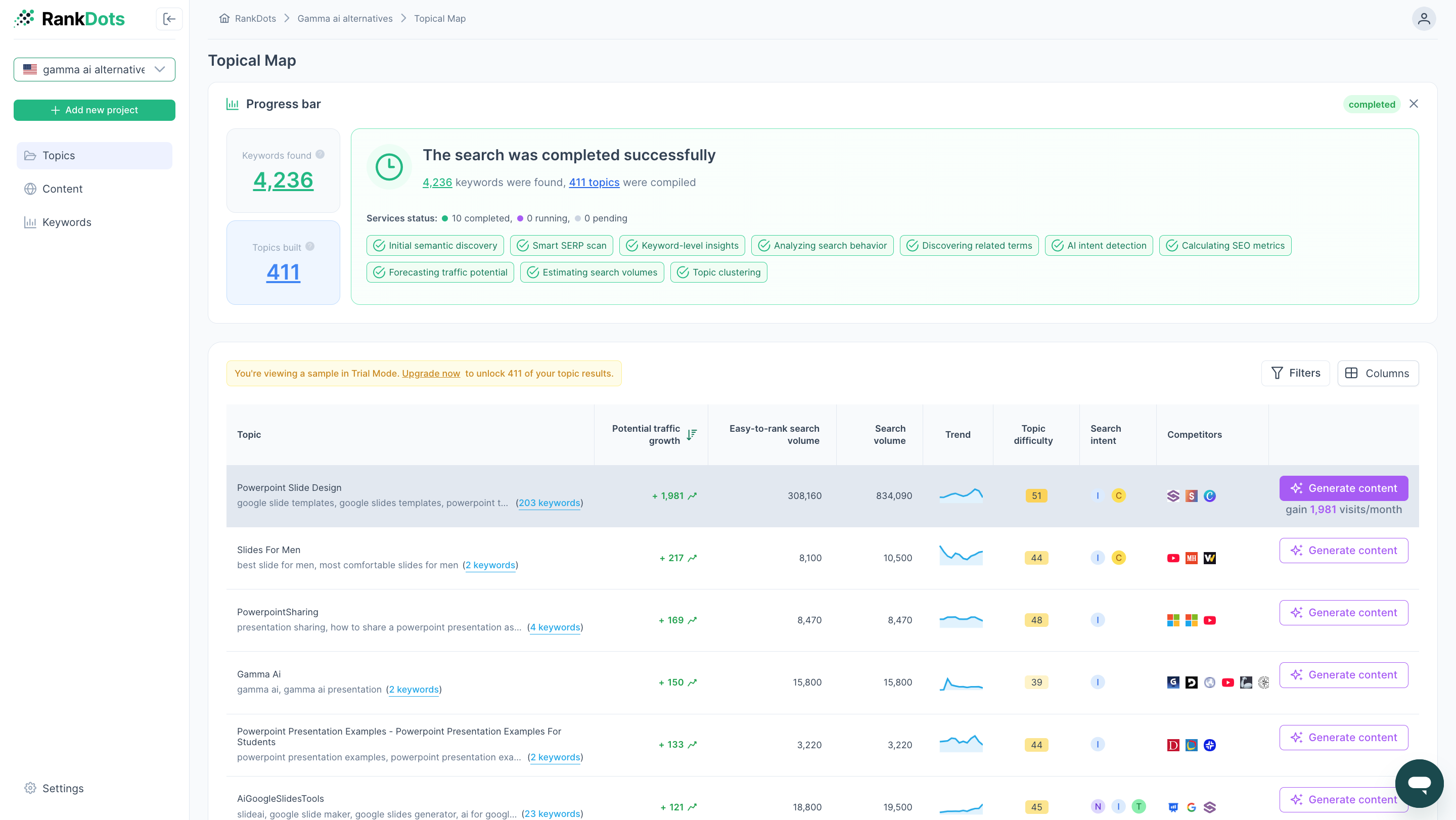
Task: Go to RankDots in breadcrumb
Action: point(255,18)
